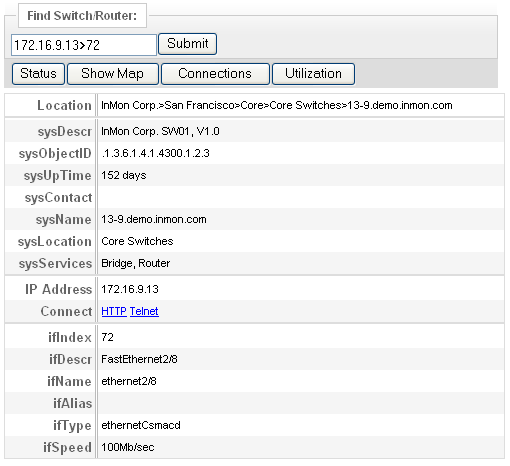Focus the Find Switch/Router input field
The image size is (510, 466).
(84, 45)
